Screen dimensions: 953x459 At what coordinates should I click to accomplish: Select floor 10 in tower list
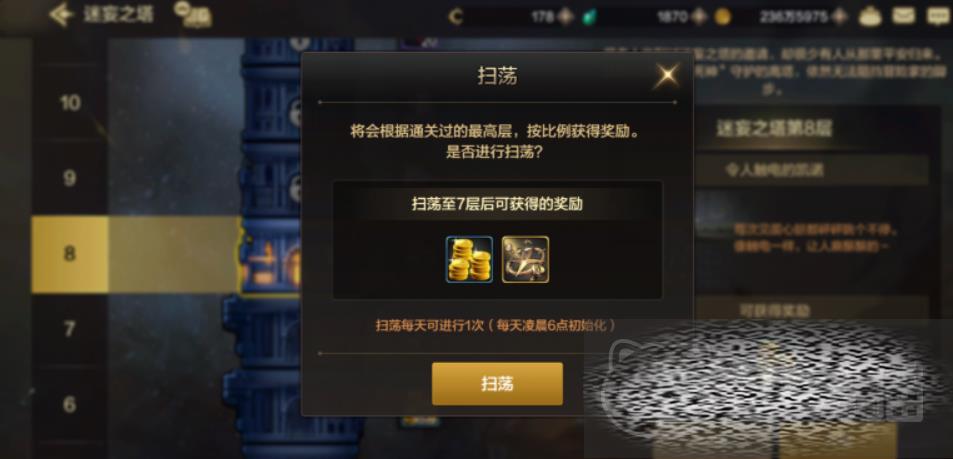(x=71, y=103)
